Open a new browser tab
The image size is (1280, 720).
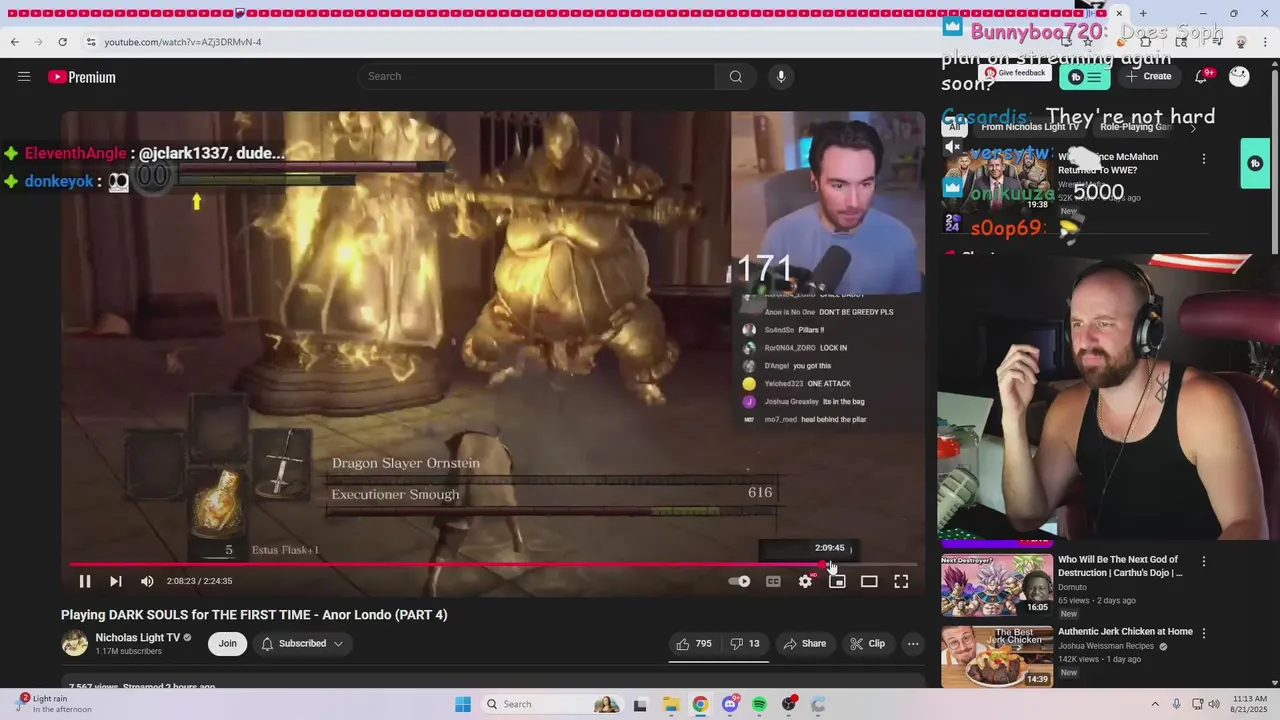1143,13
